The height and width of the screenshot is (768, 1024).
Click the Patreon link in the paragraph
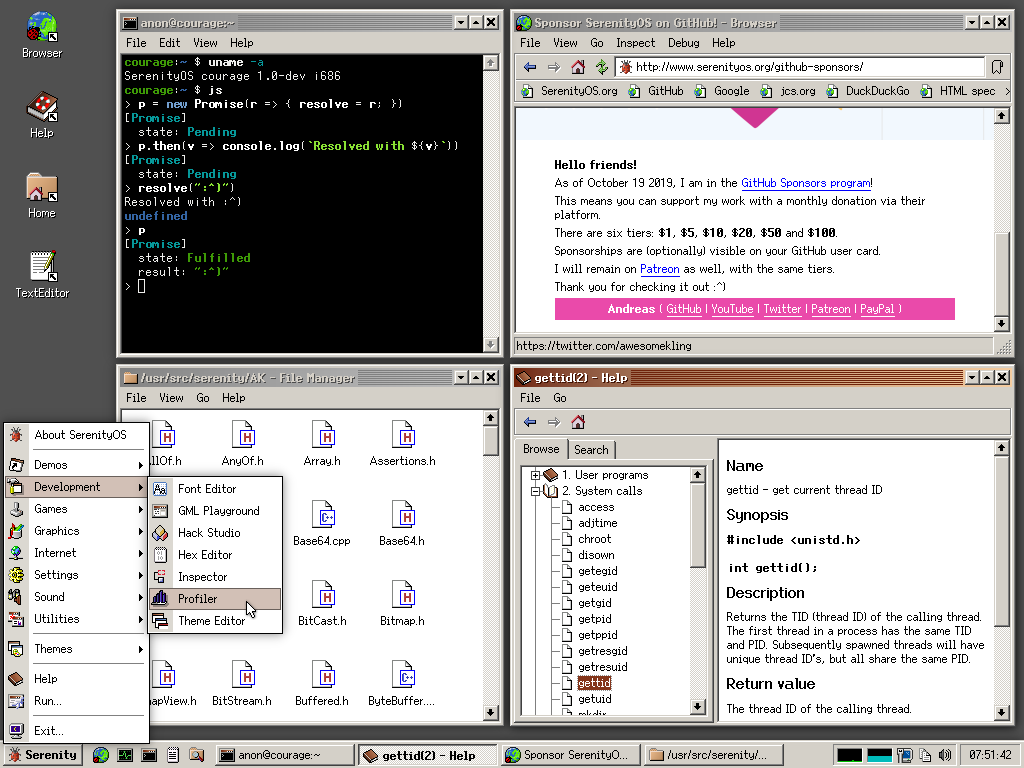(659, 269)
